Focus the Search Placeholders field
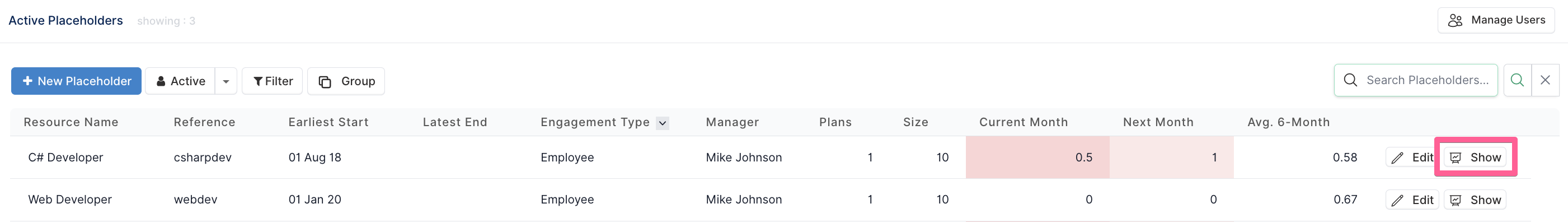The width and height of the screenshot is (1568, 222). (1416, 80)
